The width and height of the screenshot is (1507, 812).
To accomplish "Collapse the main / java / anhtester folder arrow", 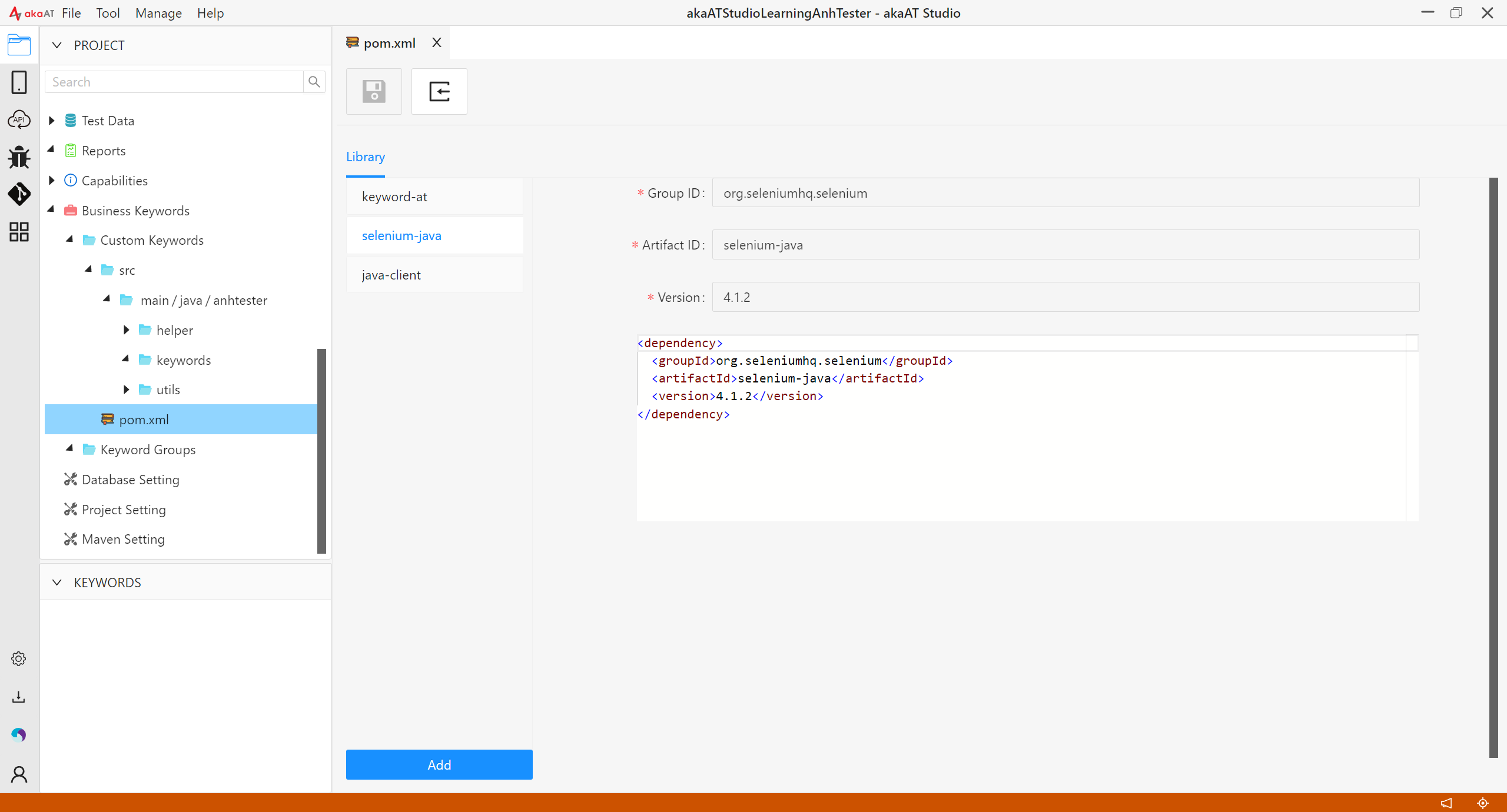I will pos(107,299).
